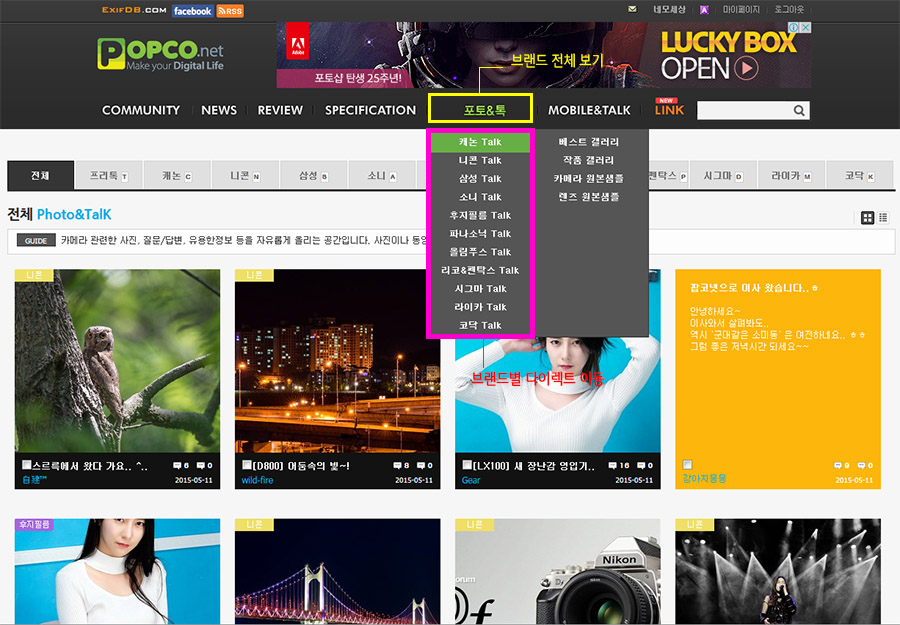This screenshot has height=625, width=900.
Task: Switch to the 라이카 tab
Action: (x=792, y=176)
